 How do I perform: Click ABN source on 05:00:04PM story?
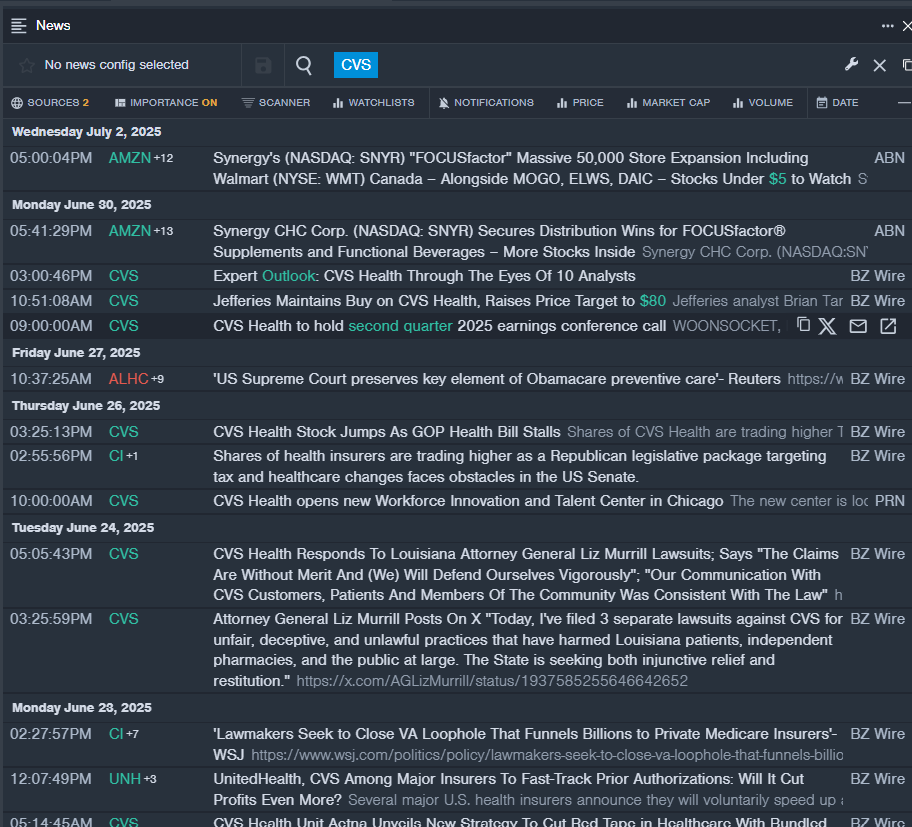[889, 158]
